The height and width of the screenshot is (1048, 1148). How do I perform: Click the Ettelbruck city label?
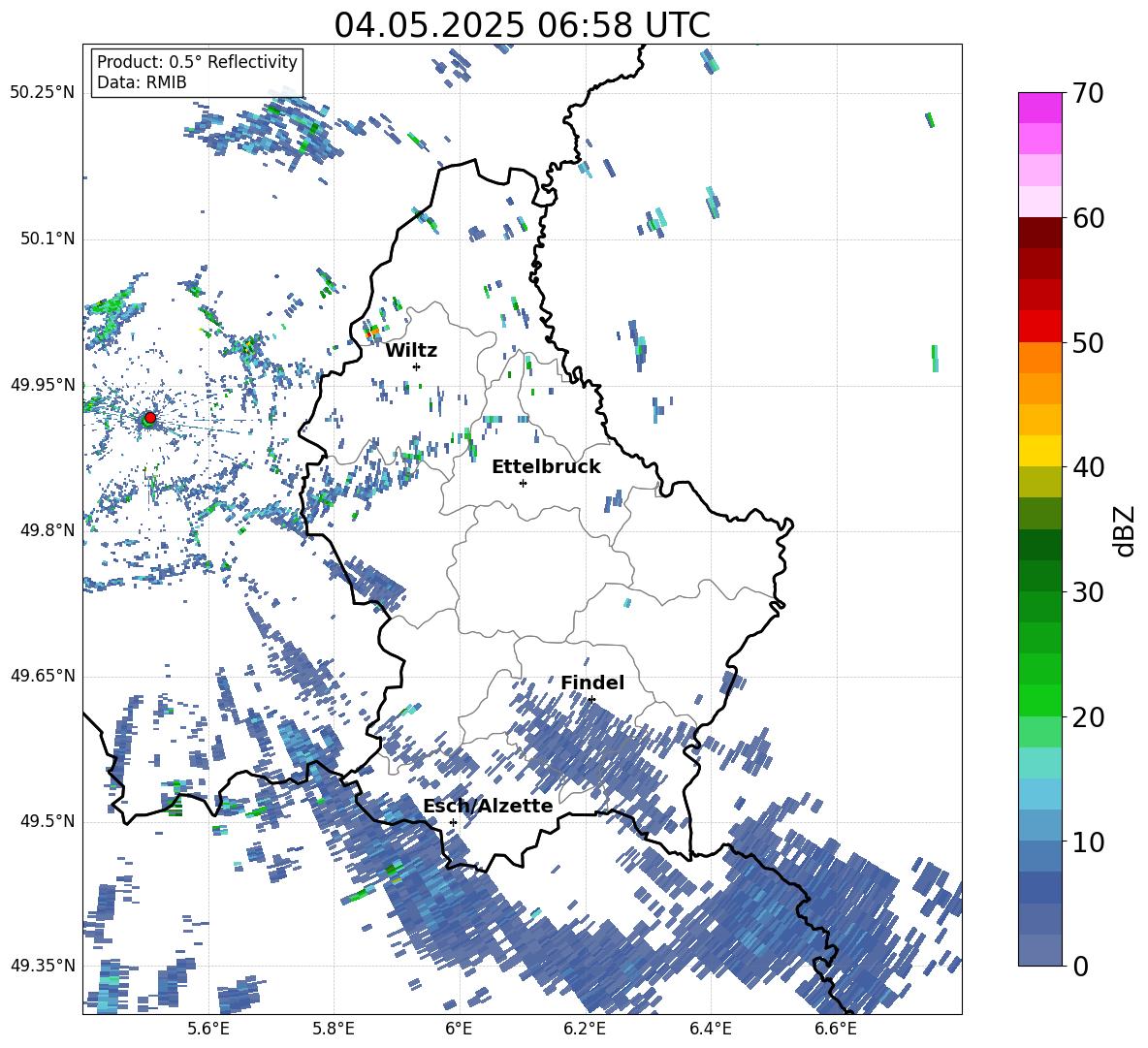[x=546, y=467]
